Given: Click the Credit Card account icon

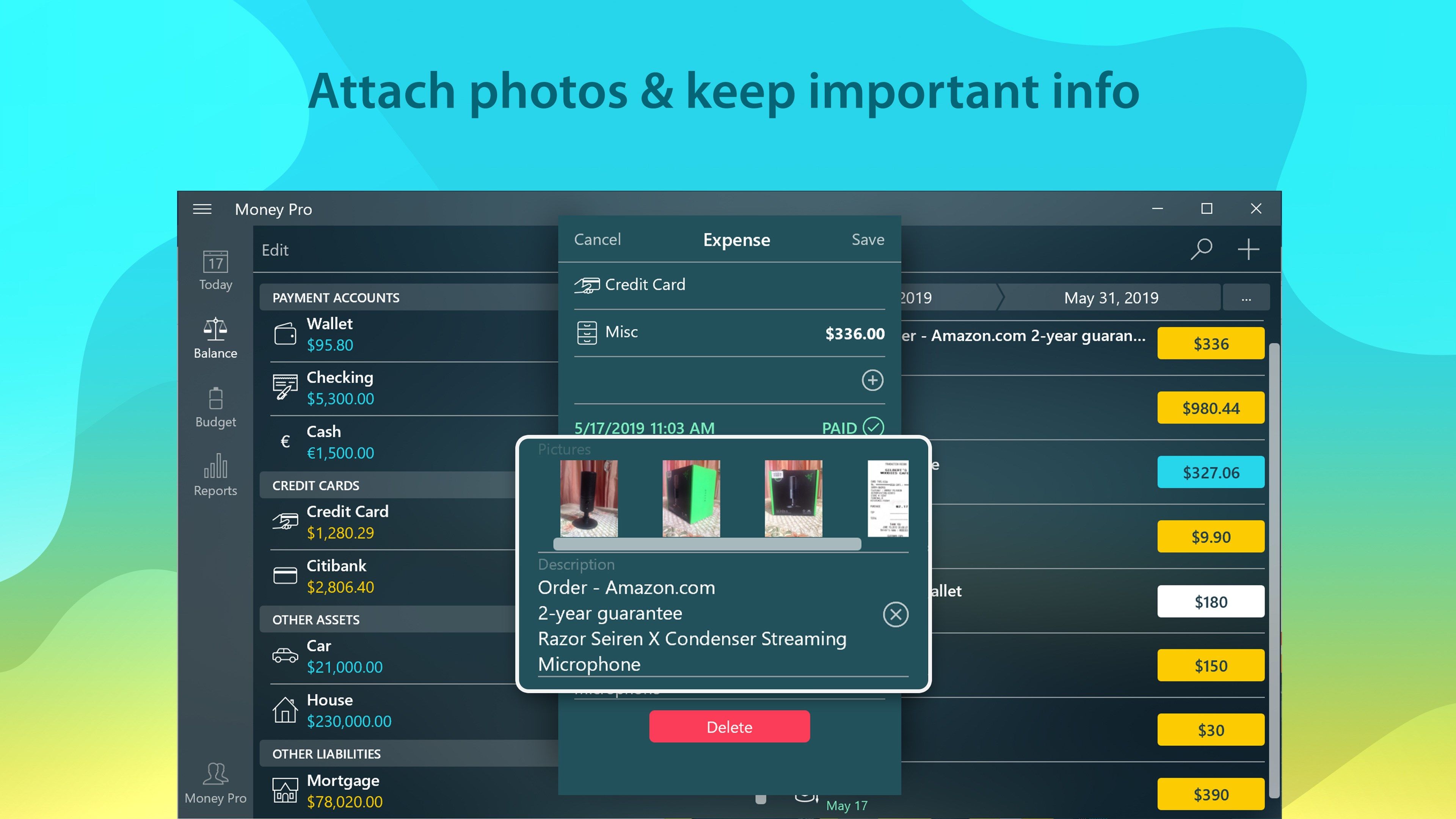Looking at the screenshot, I should (285, 521).
